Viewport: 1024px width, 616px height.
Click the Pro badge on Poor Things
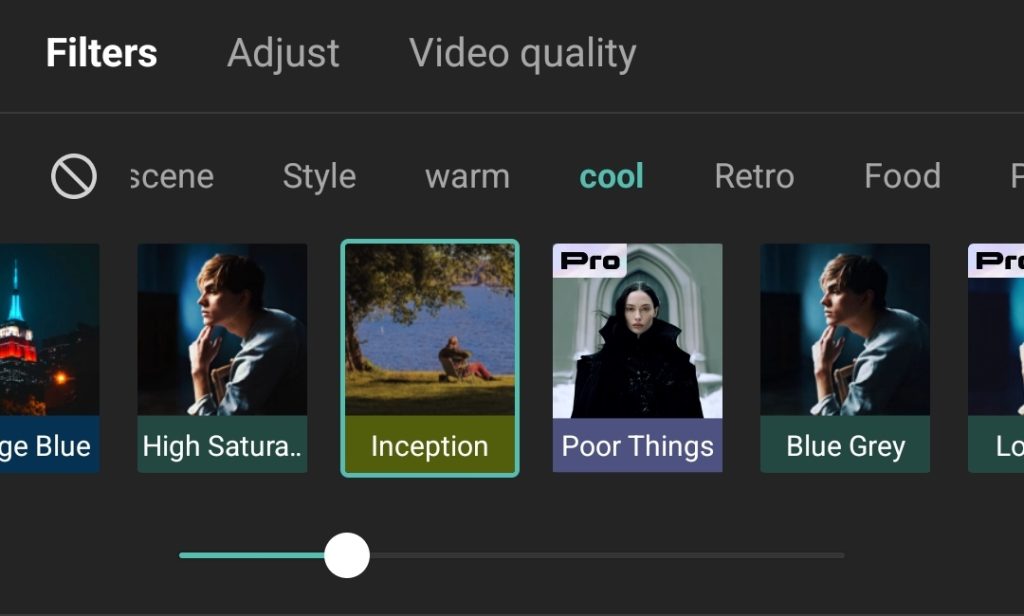(x=590, y=261)
